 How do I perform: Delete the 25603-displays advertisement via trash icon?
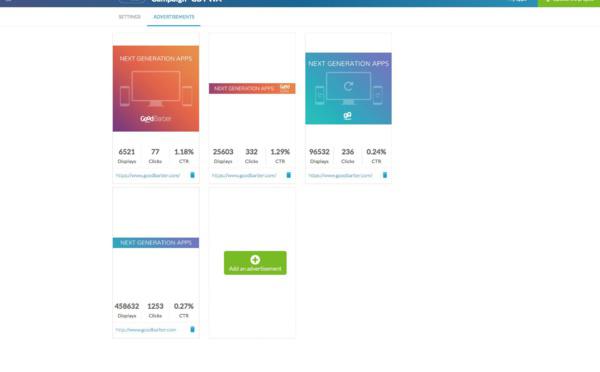click(289, 175)
